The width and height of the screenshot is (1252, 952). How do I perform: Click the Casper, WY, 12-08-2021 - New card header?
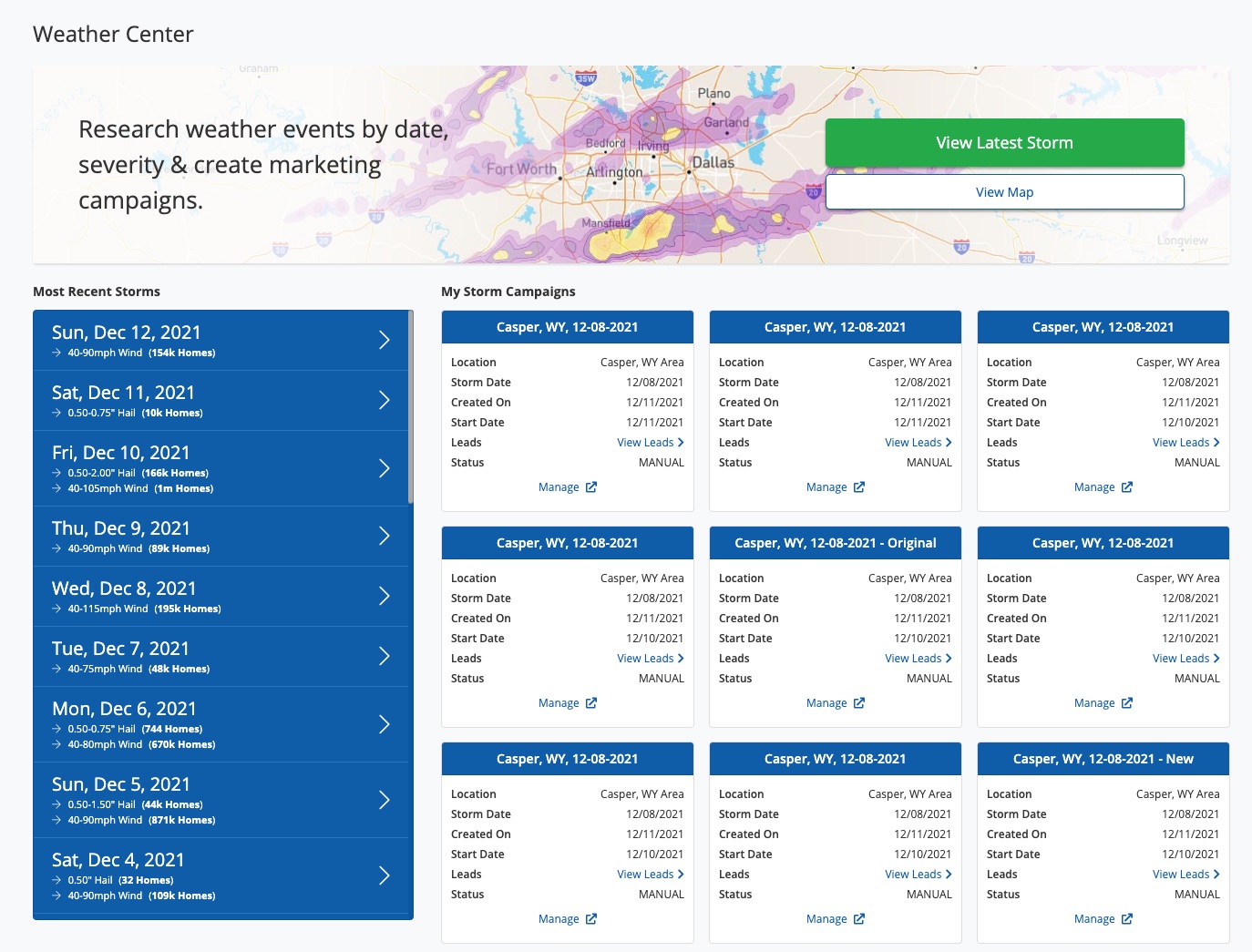1103,759
